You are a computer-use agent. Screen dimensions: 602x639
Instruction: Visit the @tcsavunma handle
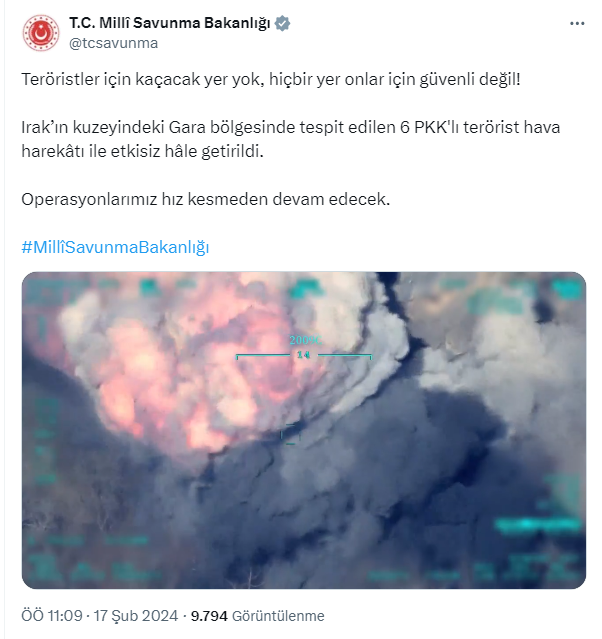pyautogui.click(x=113, y=43)
